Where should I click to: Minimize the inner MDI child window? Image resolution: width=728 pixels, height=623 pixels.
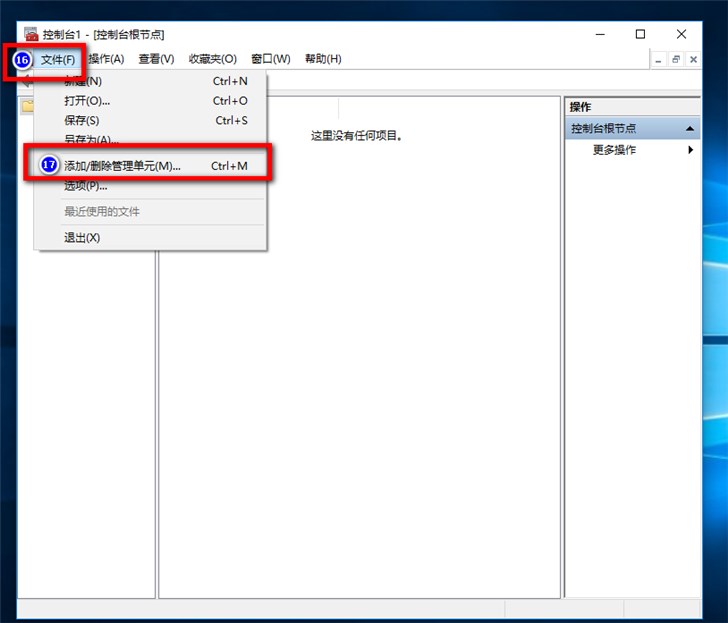click(x=658, y=60)
